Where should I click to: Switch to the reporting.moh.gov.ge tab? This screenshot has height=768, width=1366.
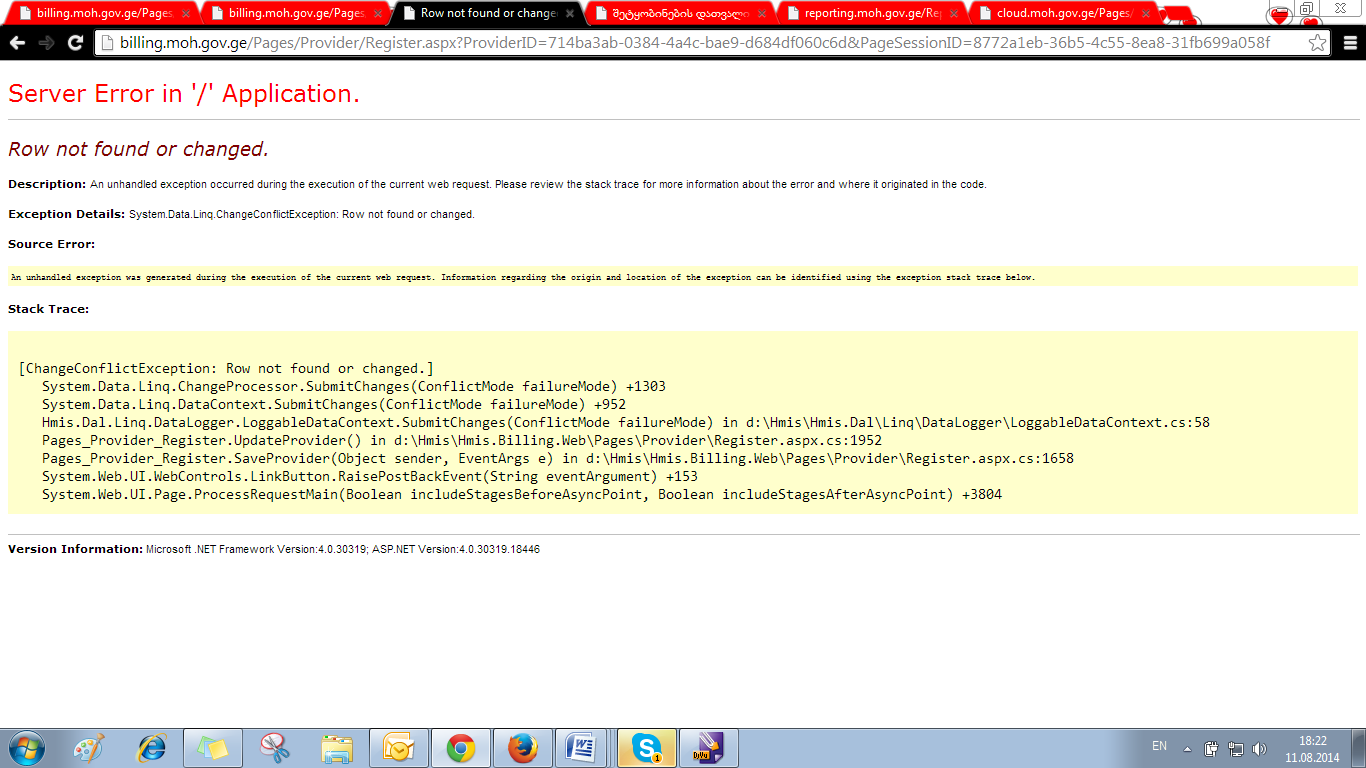868,13
